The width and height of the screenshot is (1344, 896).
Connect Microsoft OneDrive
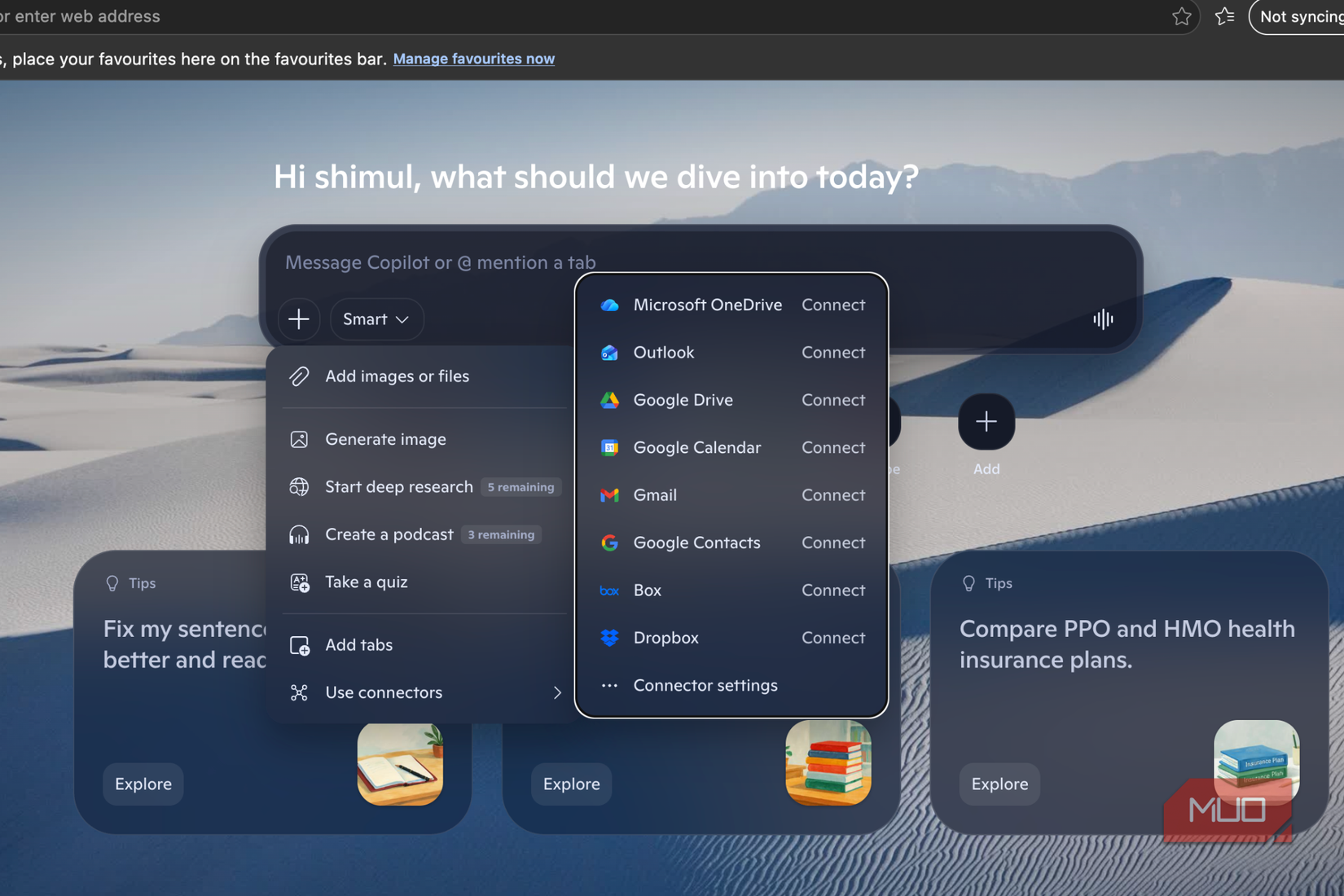point(833,305)
